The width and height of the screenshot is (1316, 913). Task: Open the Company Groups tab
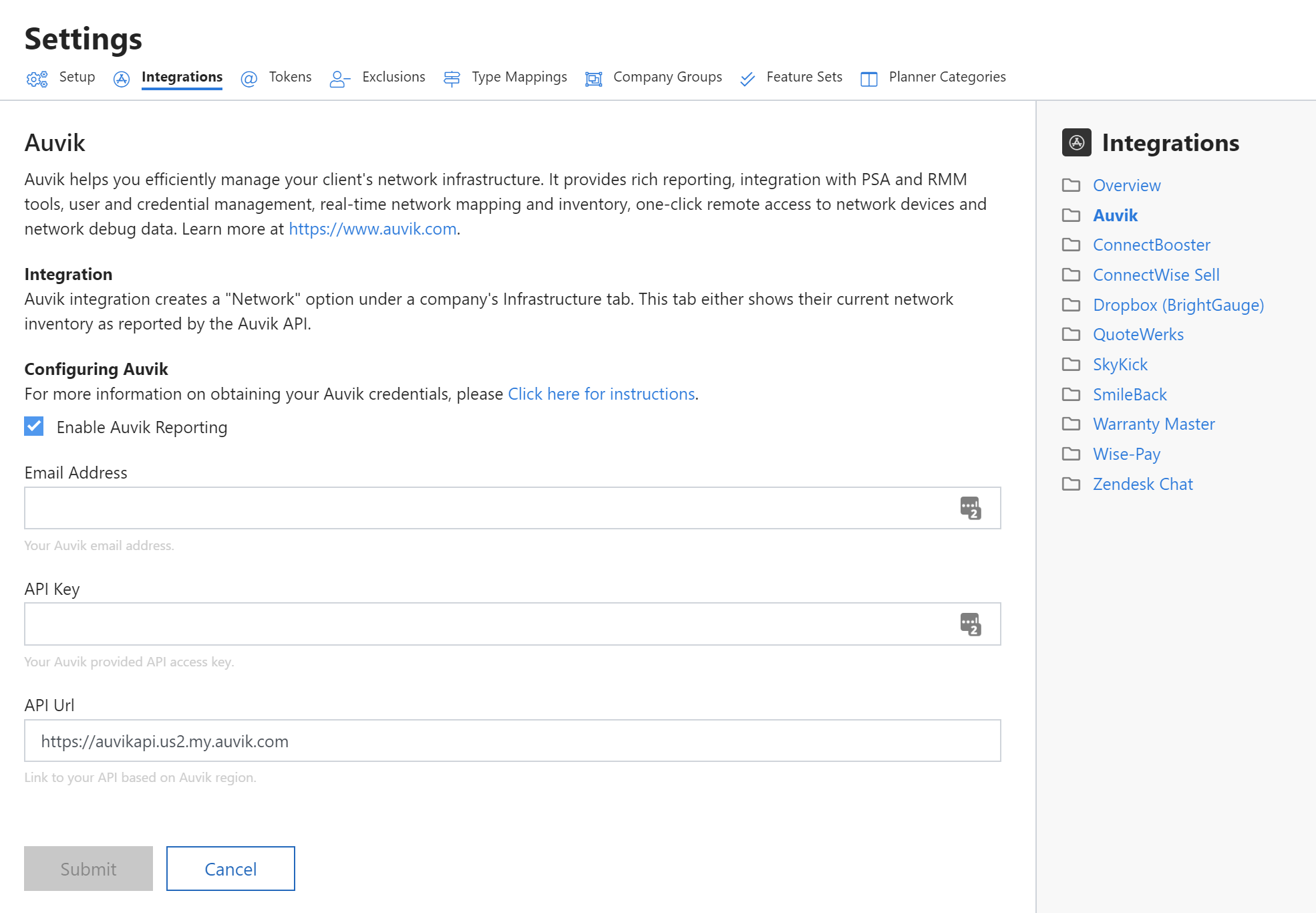click(x=667, y=77)
